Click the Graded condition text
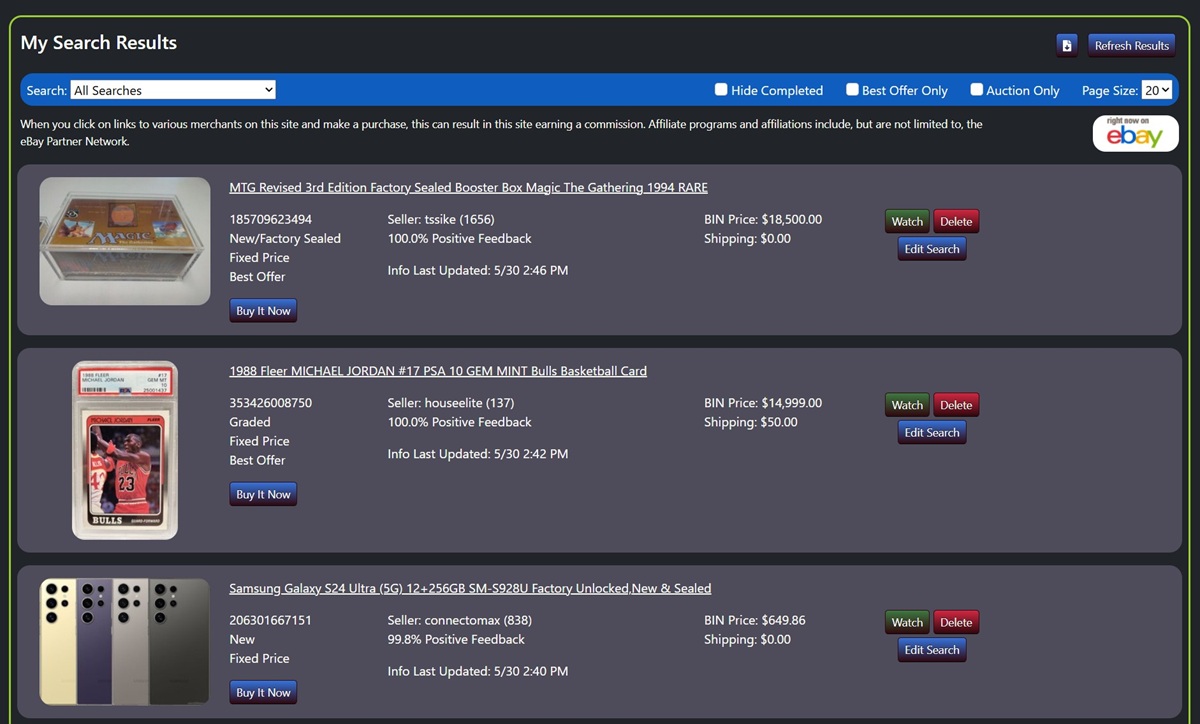Screen dimensions: 1200x724 tap(250, 422)
